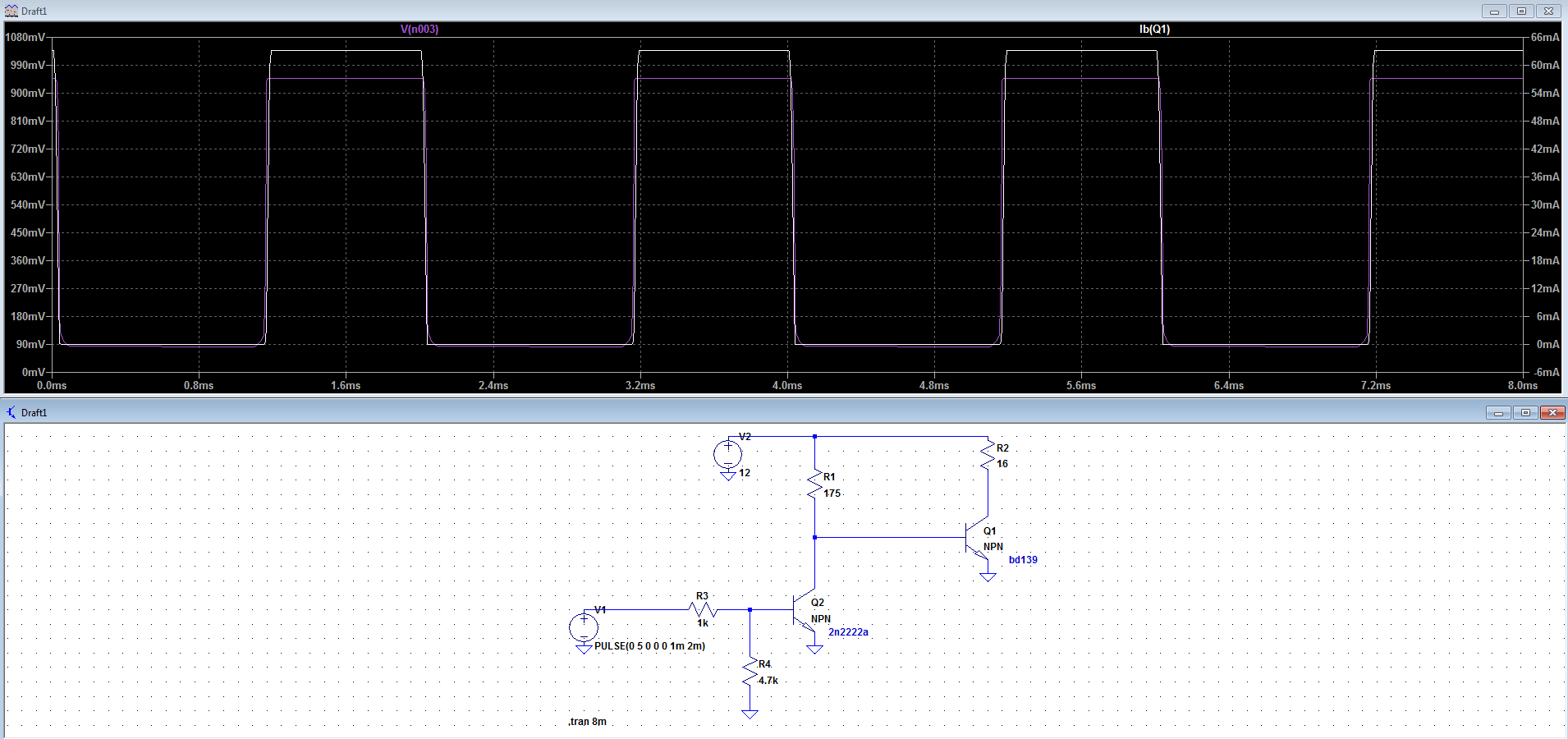Click the PULSE(0 5 0 0 0 1m 2m) text
Screen dimensions: 1568x739
point(649,646)
